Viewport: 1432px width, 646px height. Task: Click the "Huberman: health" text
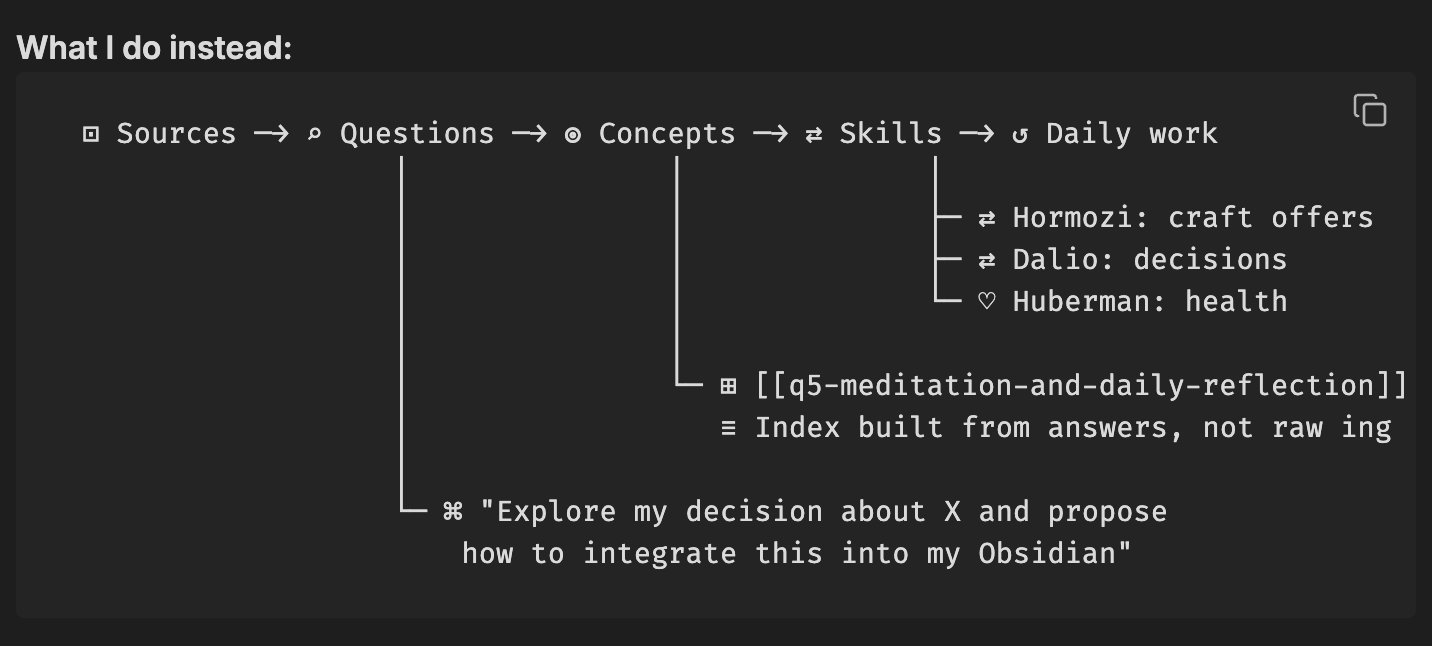tap(1149, 302)
